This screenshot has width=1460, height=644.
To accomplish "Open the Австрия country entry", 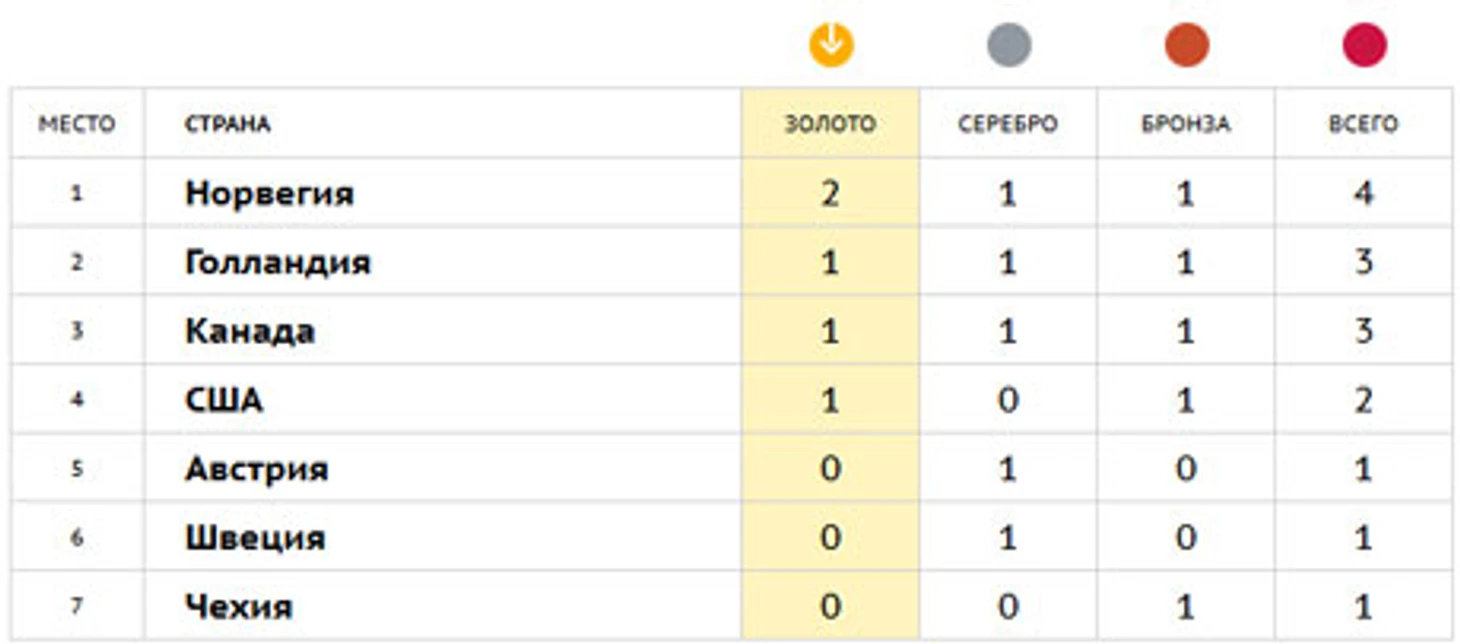I will (x=257, y=469).
